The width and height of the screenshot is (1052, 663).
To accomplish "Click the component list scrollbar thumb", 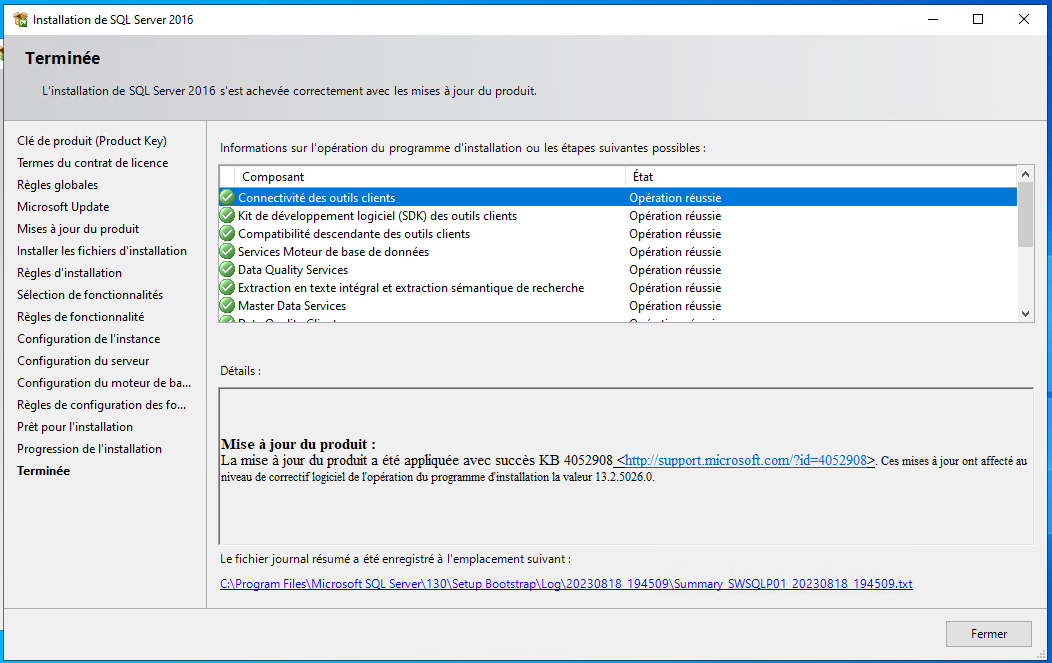I will click(x=1025, y=214).
